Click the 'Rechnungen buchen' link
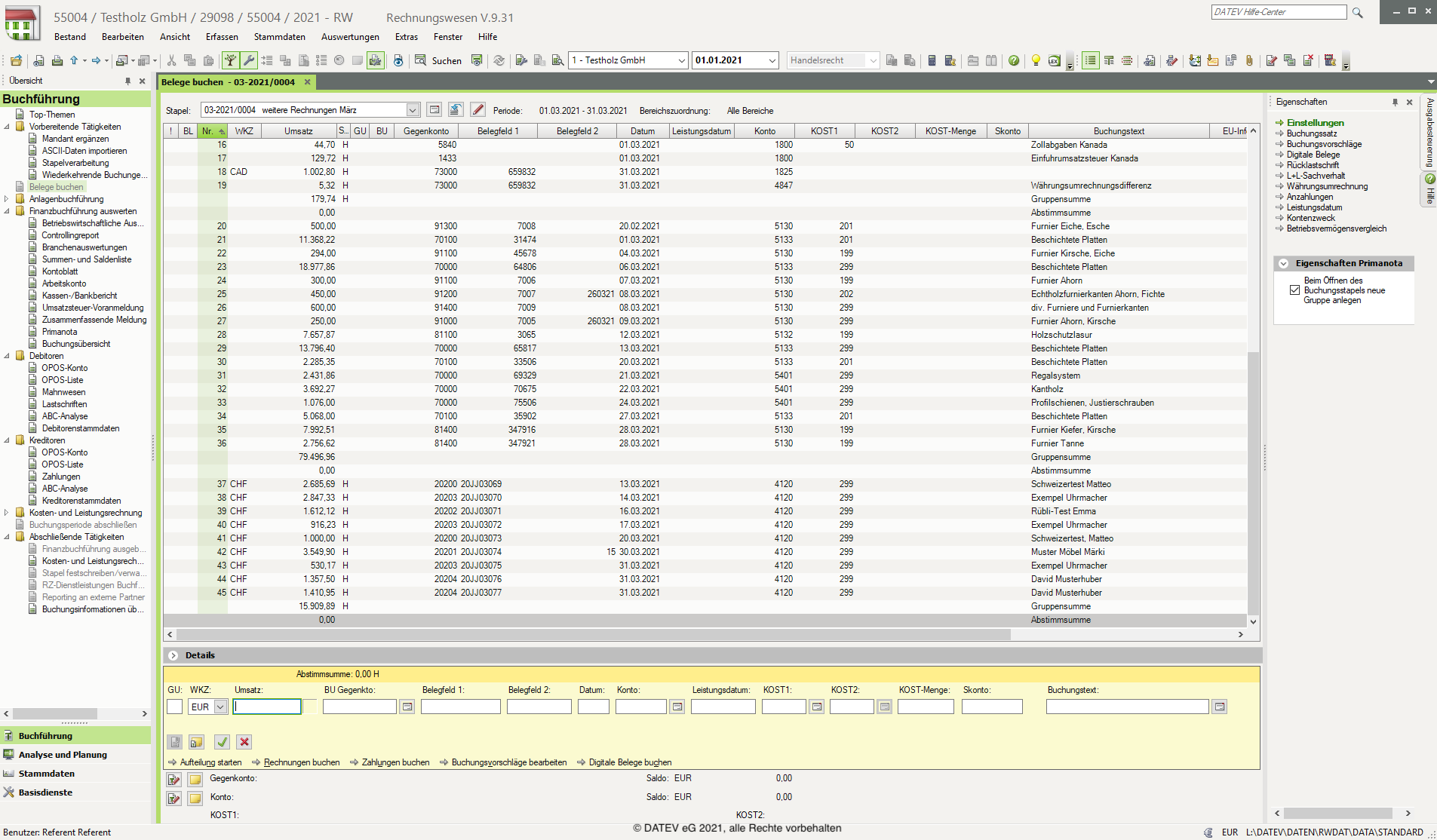Screen dimensions: 1437x840 [x=301, y=762]
